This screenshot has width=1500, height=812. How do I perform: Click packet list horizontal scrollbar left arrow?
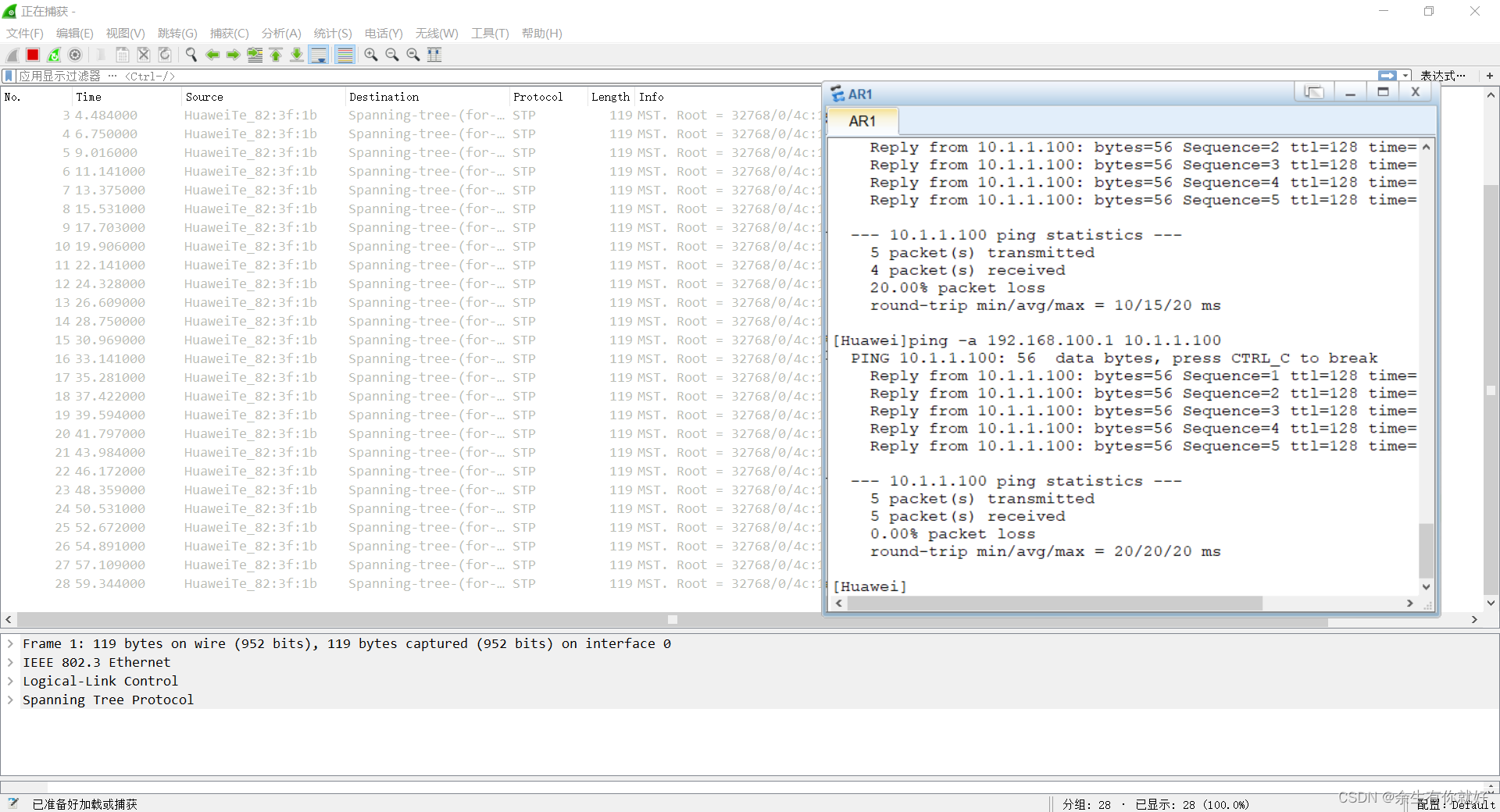[9, 620]
